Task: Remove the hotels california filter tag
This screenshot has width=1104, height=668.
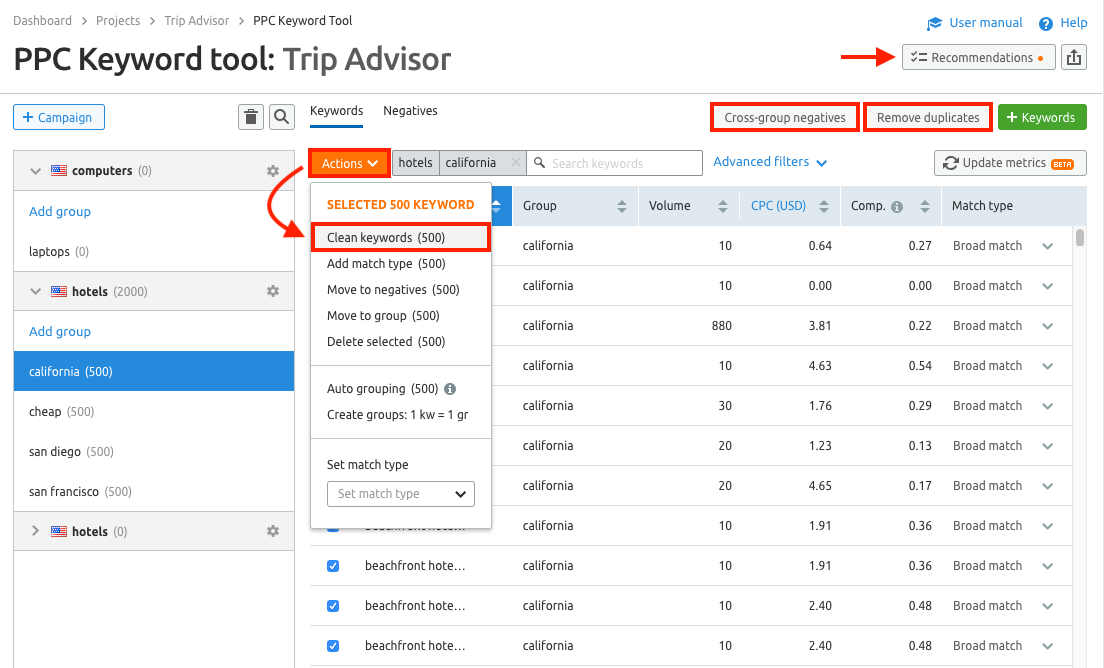Action: tap(515, 163)
